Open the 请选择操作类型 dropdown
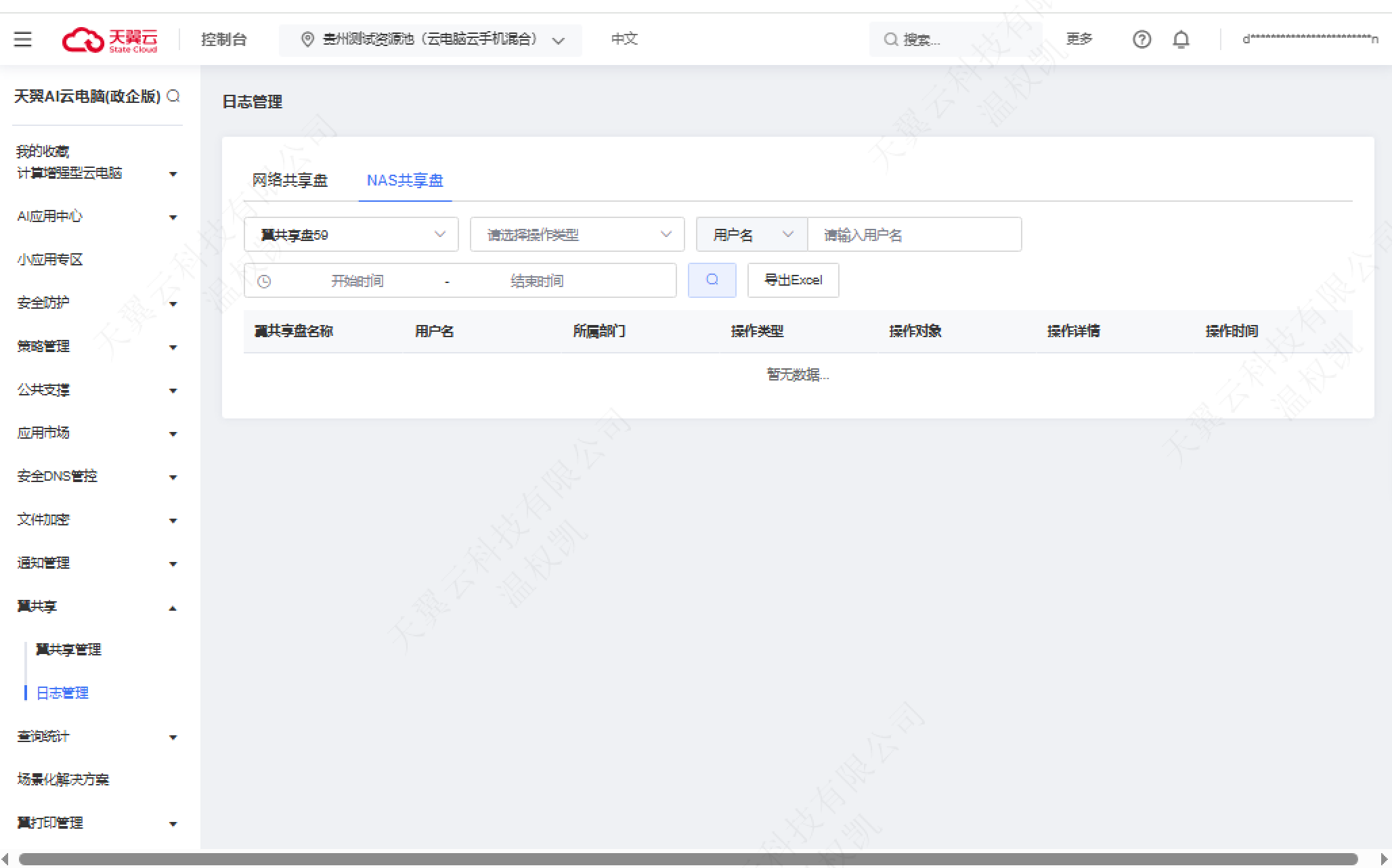This screenshot has width=1392, height=868. [577, 234]
